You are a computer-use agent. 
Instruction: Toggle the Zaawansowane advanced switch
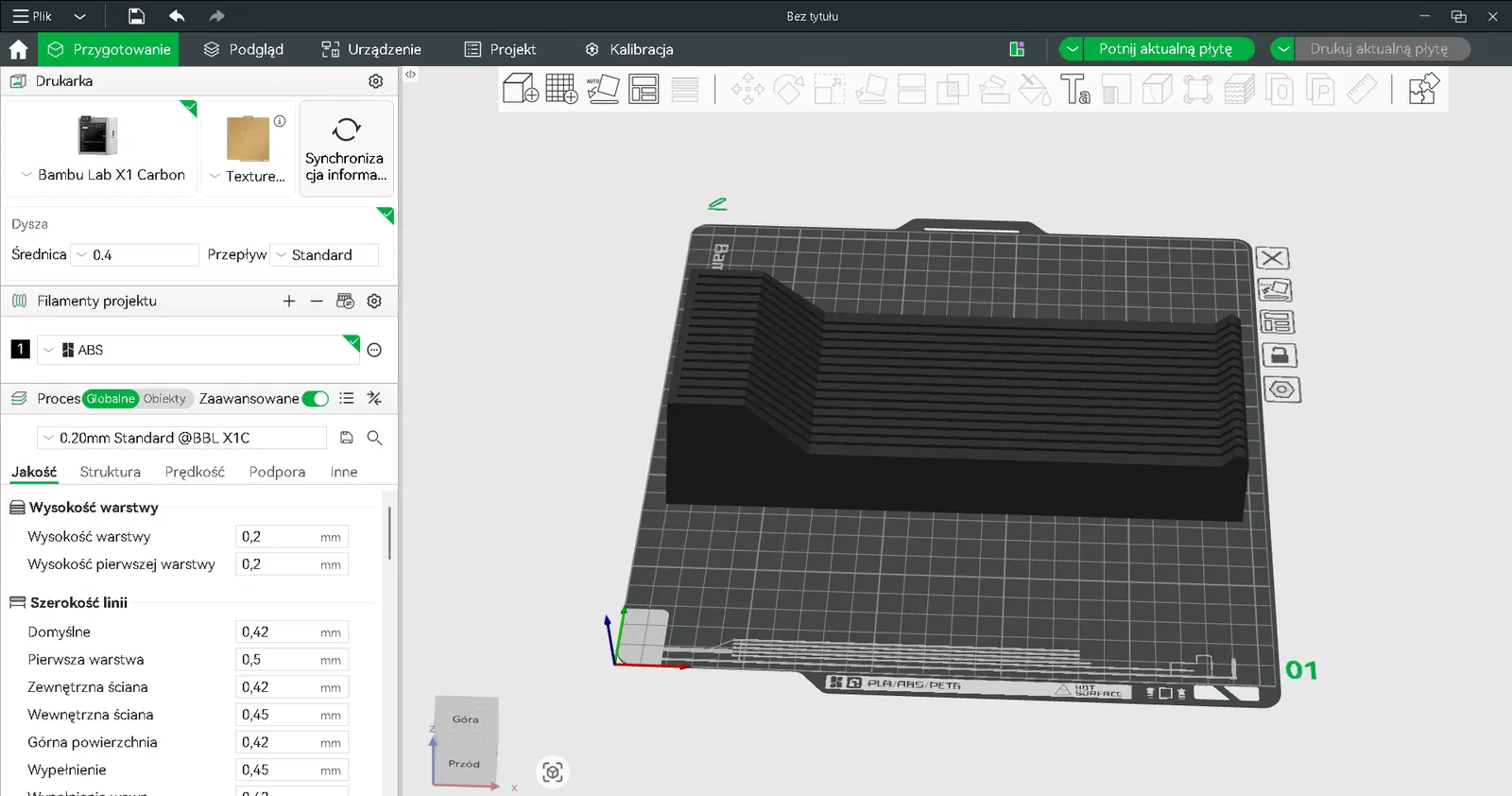coord(316,399)
